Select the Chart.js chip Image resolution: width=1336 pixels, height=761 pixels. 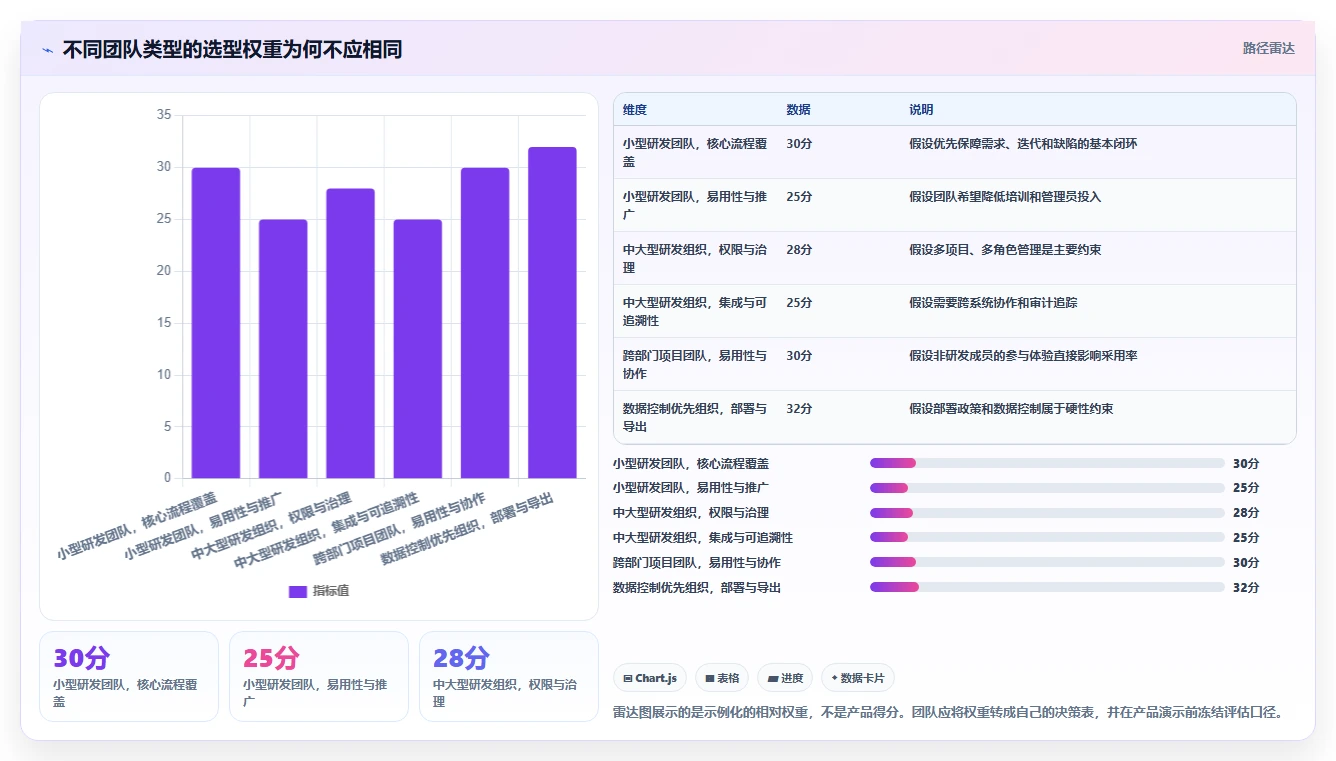click(x=650, y=678)
